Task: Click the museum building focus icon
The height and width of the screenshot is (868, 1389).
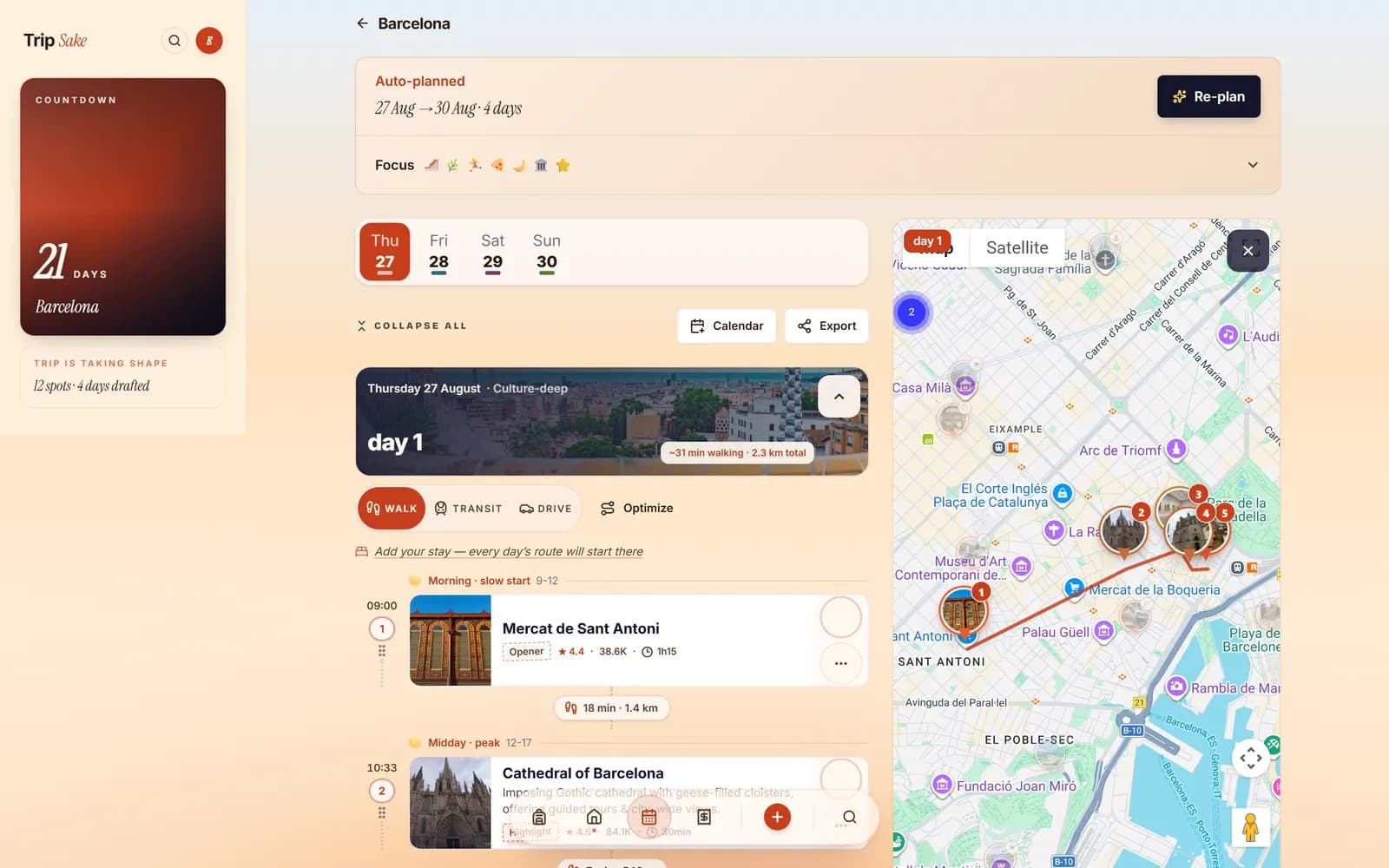Action: pos(541,165)
